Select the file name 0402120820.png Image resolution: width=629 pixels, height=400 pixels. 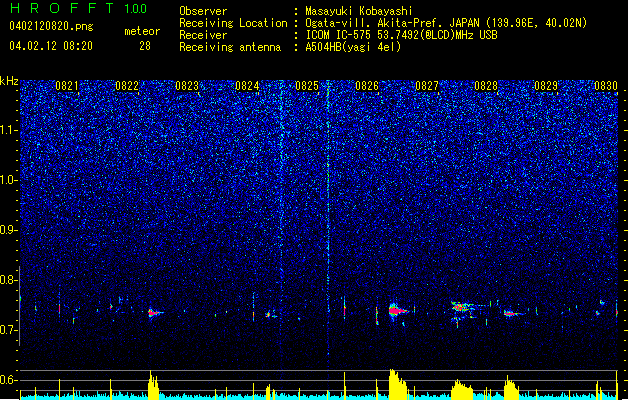[51, 26]
